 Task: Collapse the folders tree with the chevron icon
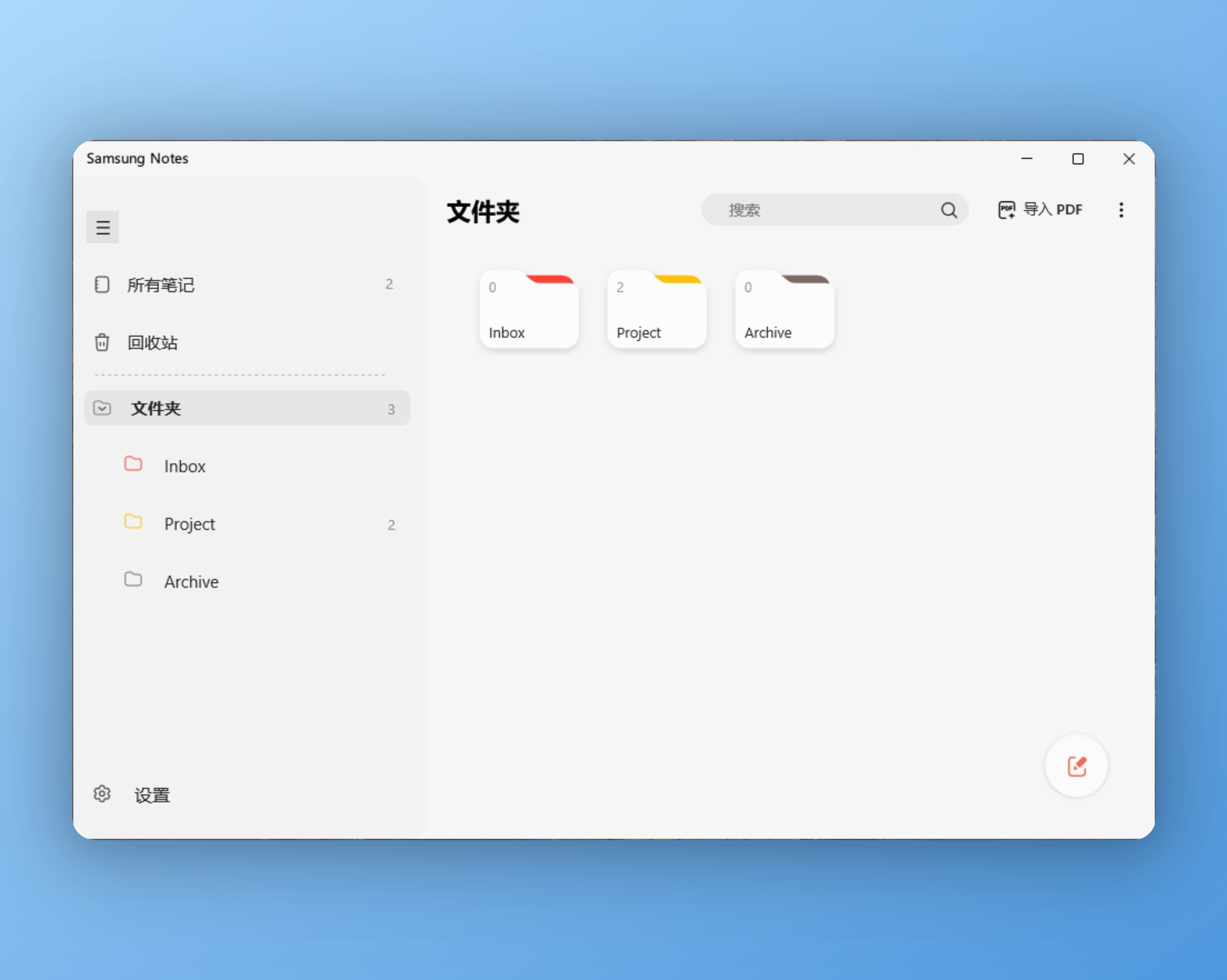coord(102,409)
